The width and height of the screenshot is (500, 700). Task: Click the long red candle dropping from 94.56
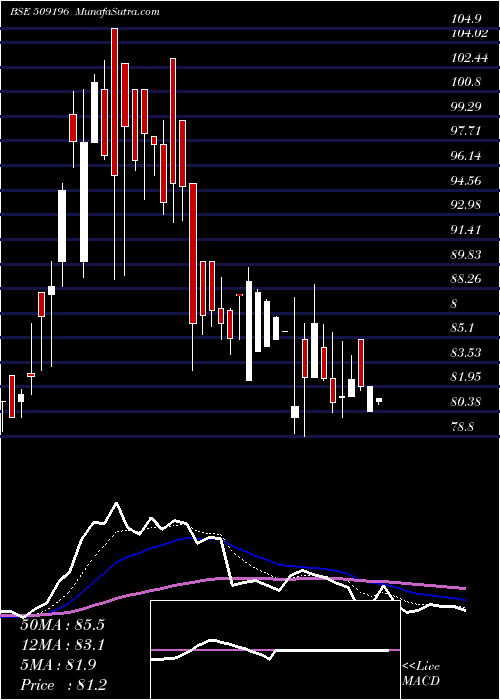[193, 253]
